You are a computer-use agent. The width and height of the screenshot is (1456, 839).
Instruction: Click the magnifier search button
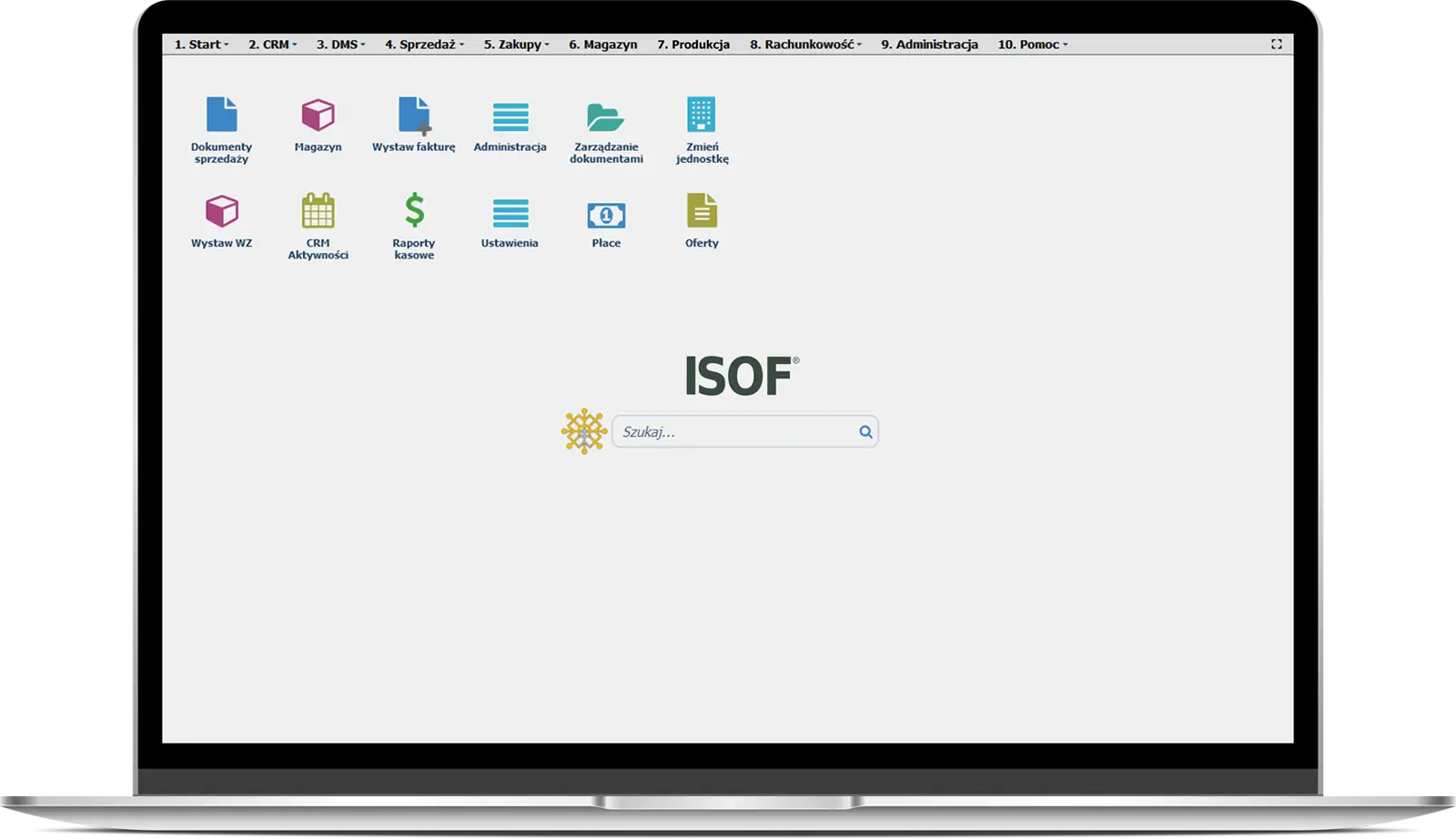[865, 432]
